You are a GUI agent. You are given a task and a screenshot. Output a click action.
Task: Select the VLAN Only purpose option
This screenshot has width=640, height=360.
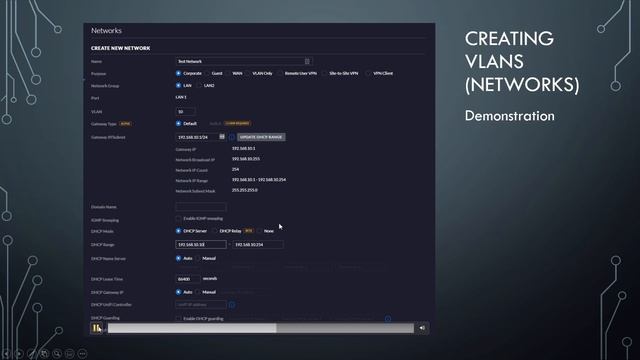pos(247,73)
